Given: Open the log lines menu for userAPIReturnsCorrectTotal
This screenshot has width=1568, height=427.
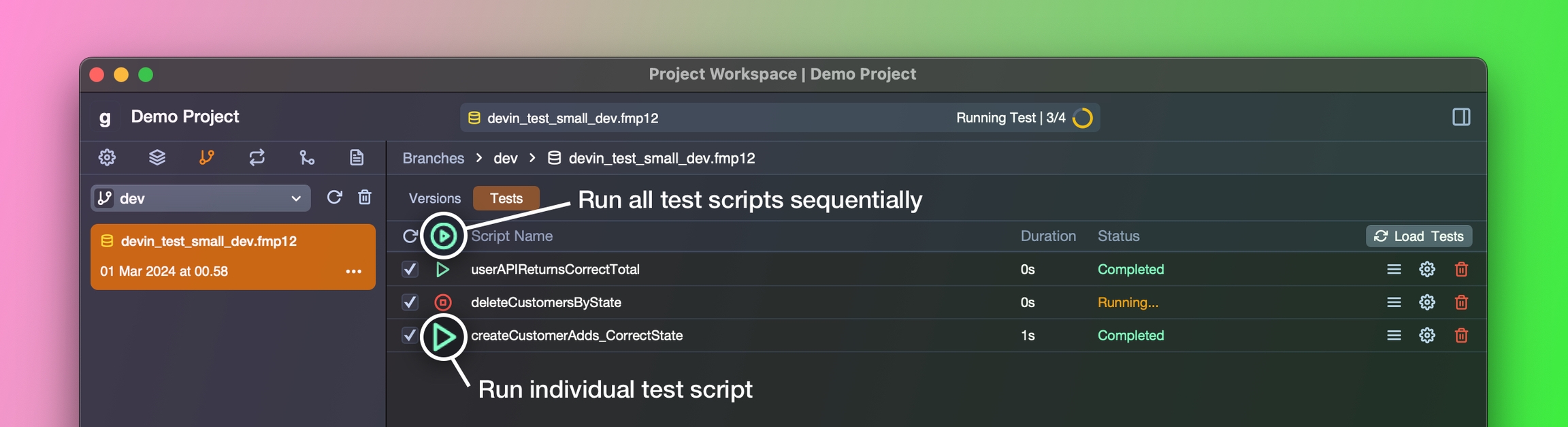Looking at the screenshot, I should 1394,270.
